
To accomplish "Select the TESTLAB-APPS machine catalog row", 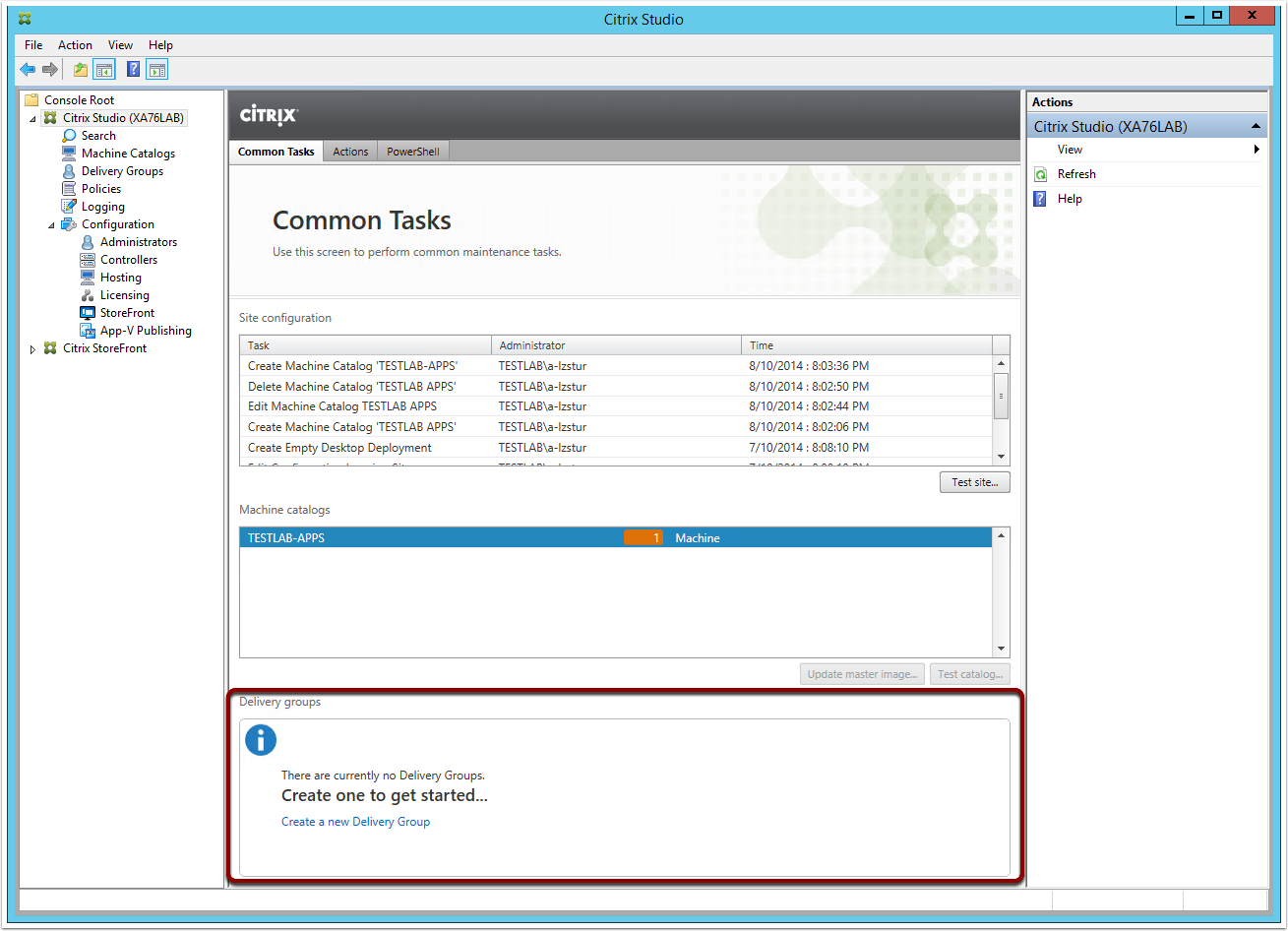I will click(616, 538).
